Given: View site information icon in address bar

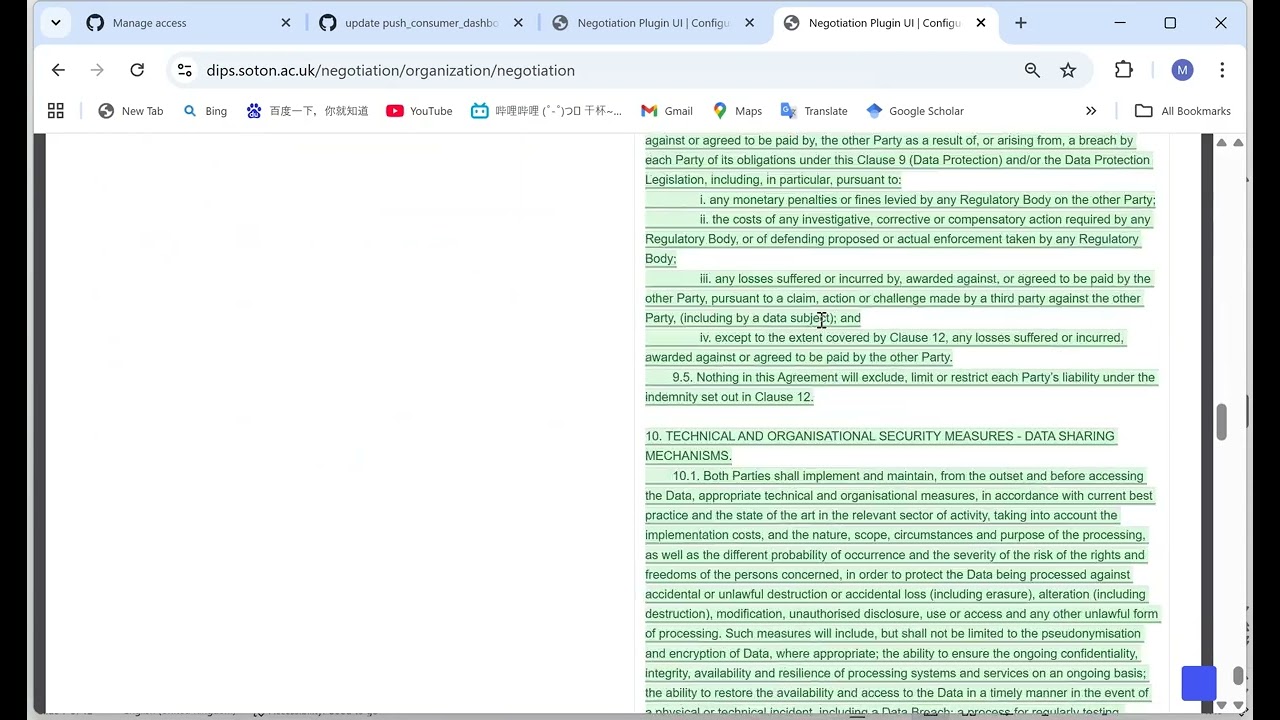Looking at the screenshot, I should [184, 70].
